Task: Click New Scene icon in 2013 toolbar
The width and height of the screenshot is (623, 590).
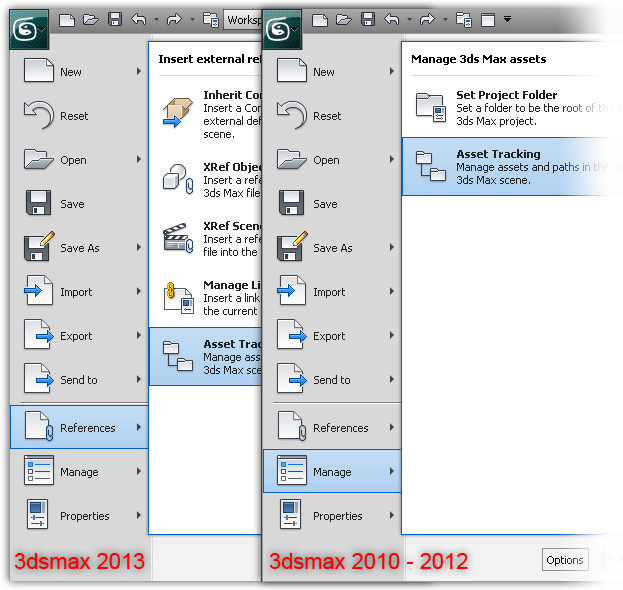Action: (x=67, y=19)
